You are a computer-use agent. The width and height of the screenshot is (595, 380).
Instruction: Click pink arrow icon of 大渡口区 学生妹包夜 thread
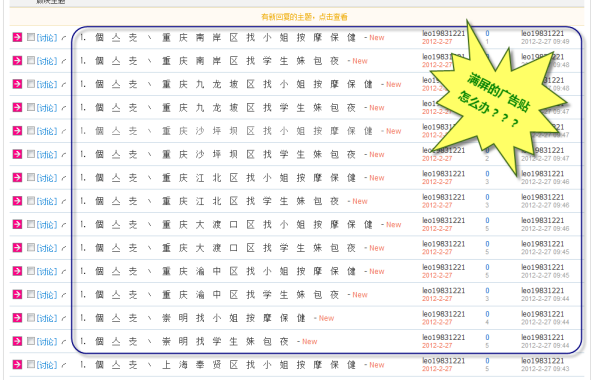[x=17, y=248]
